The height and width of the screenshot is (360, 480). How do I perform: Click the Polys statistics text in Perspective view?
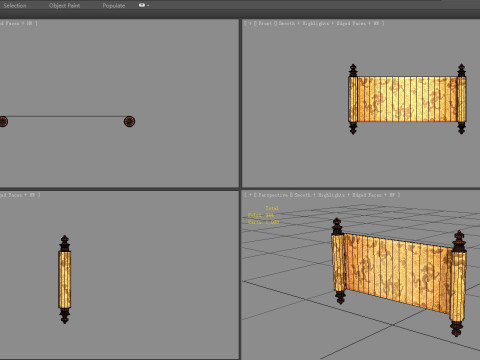pos(261,215)
